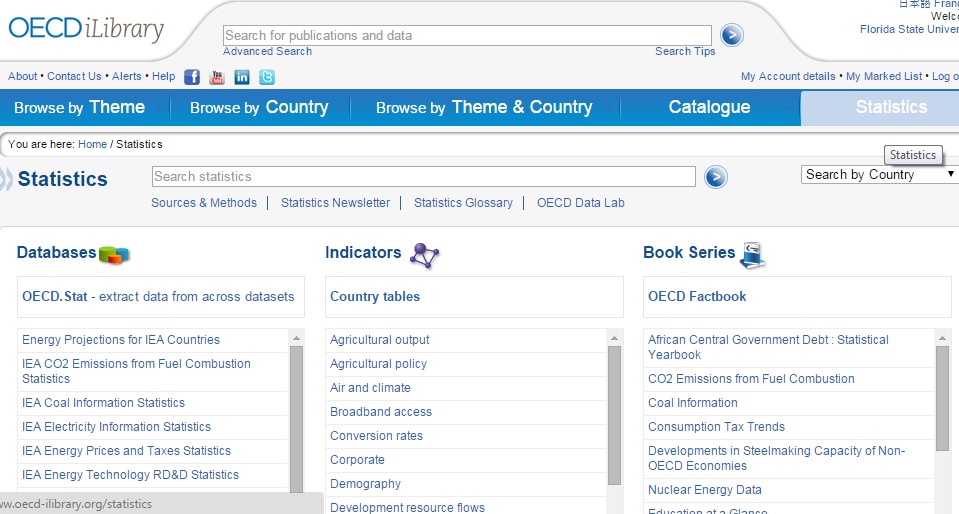
Task: Open OECD Data Lab link
Action: pos(580,203)
